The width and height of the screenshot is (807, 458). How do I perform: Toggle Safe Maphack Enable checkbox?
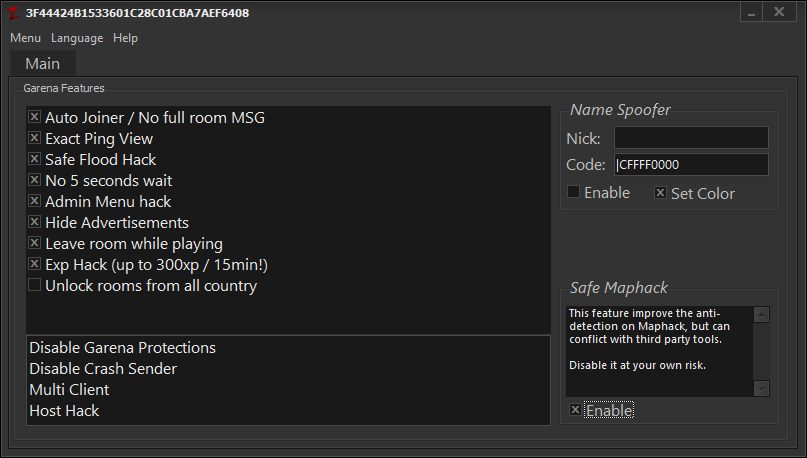coord(575,410)
